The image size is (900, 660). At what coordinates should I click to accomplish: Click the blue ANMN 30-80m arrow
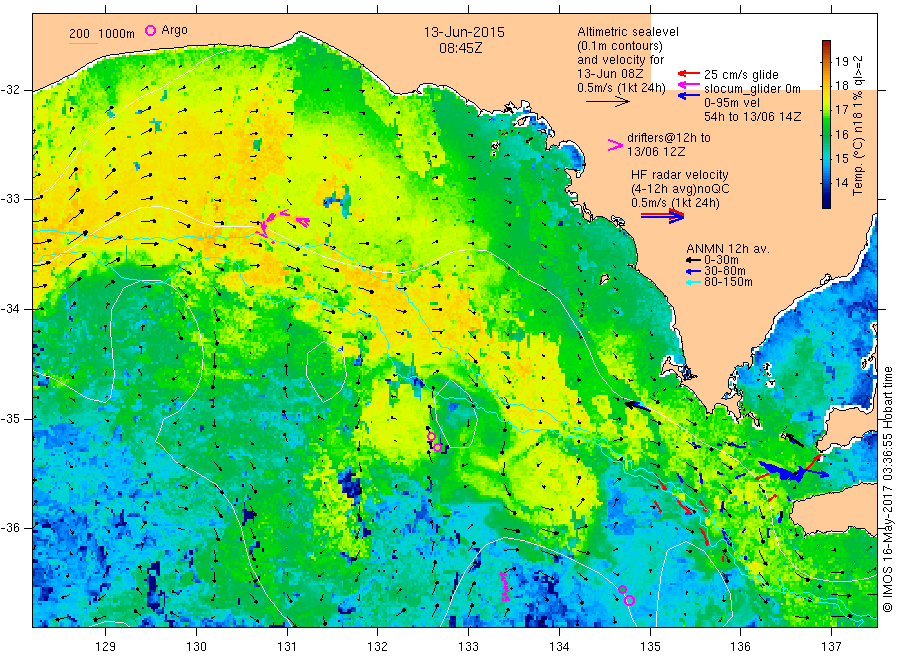[x=693, y=271]
